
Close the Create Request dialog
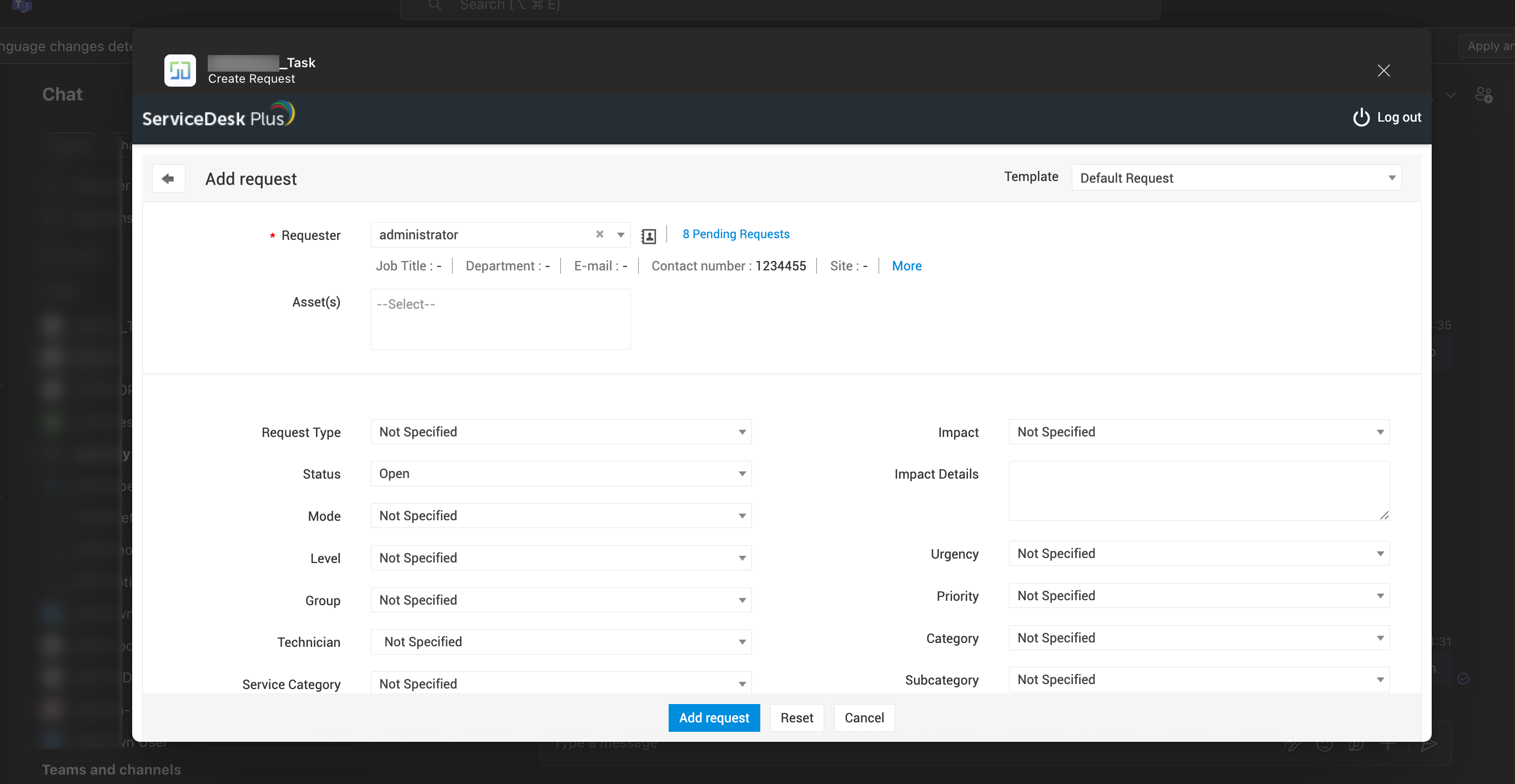(1383, 71)
